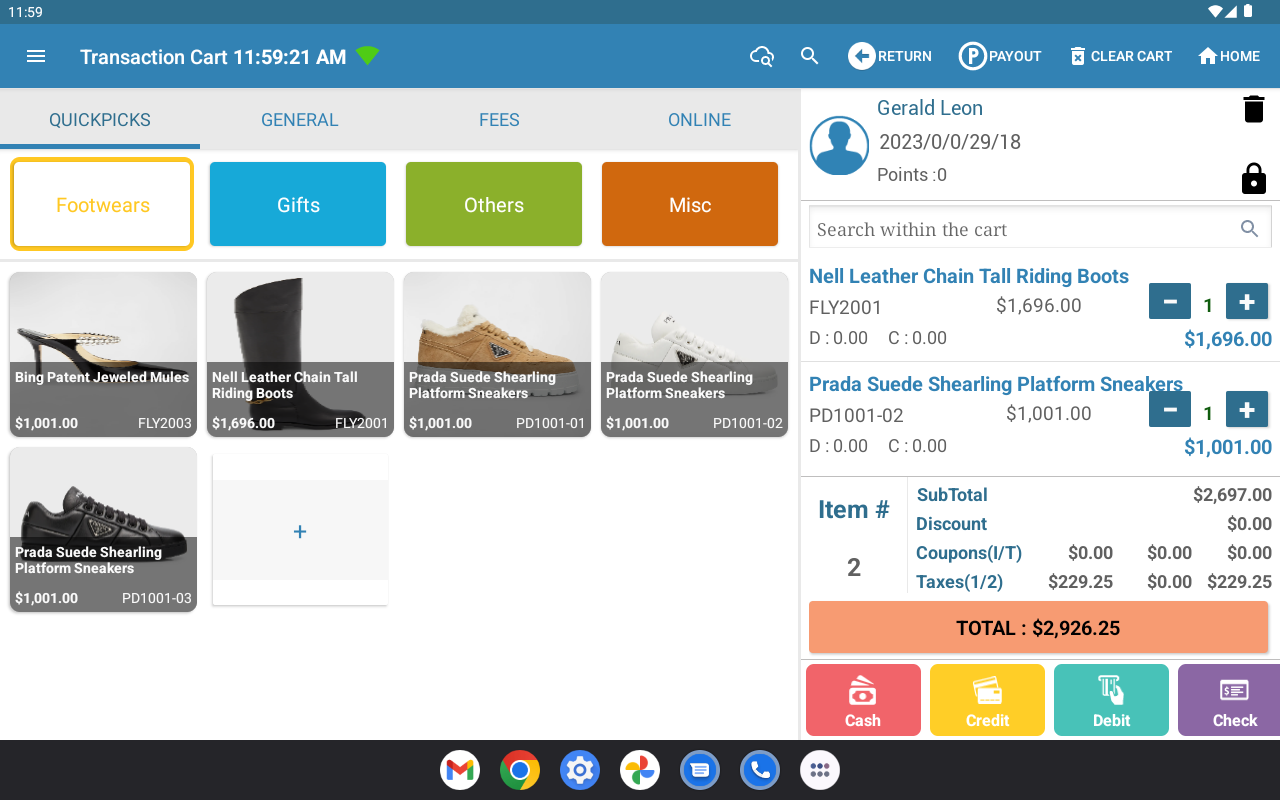Add Prada sneakers PD1001-03 product tile
Screen dimensions: 1280x800
tap(103, 529)
